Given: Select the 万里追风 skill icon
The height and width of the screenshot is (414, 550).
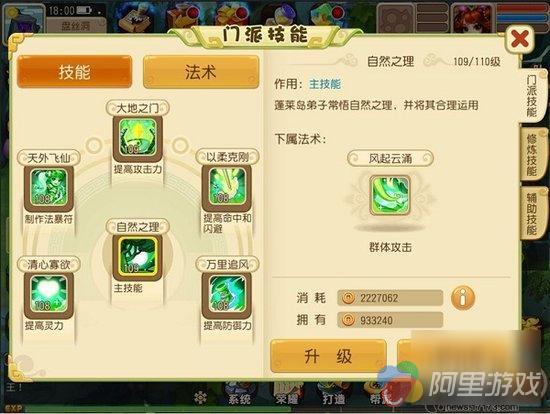Looking at the screenshot, I should (227, 293).
